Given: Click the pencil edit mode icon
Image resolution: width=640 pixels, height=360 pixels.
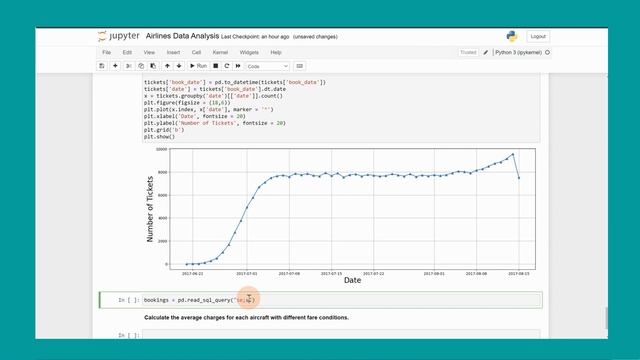Looking at the screenshot, I should [486, 52].
